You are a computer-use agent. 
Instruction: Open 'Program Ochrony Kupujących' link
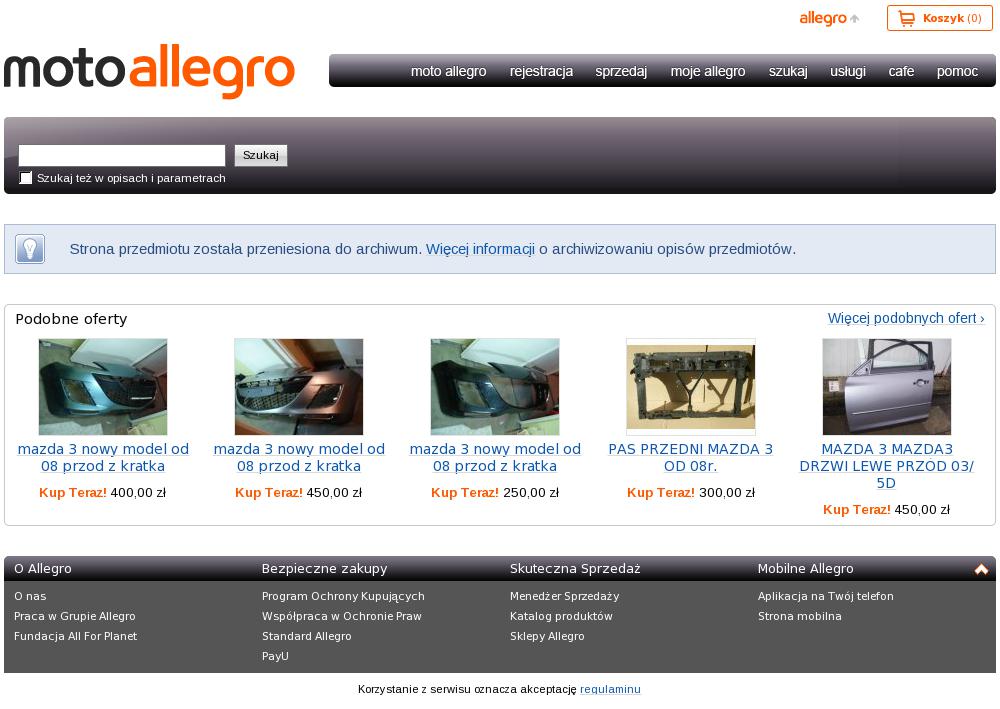tap(343, 596)
